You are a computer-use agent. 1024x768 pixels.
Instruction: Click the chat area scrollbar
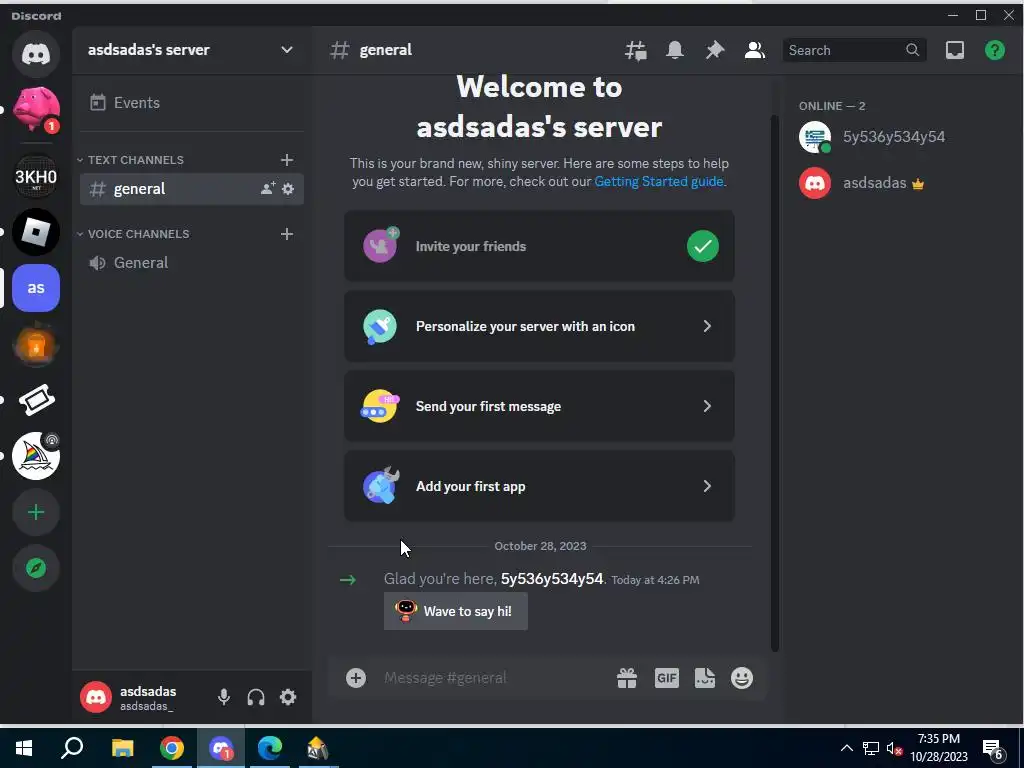[x=775, y=383]
